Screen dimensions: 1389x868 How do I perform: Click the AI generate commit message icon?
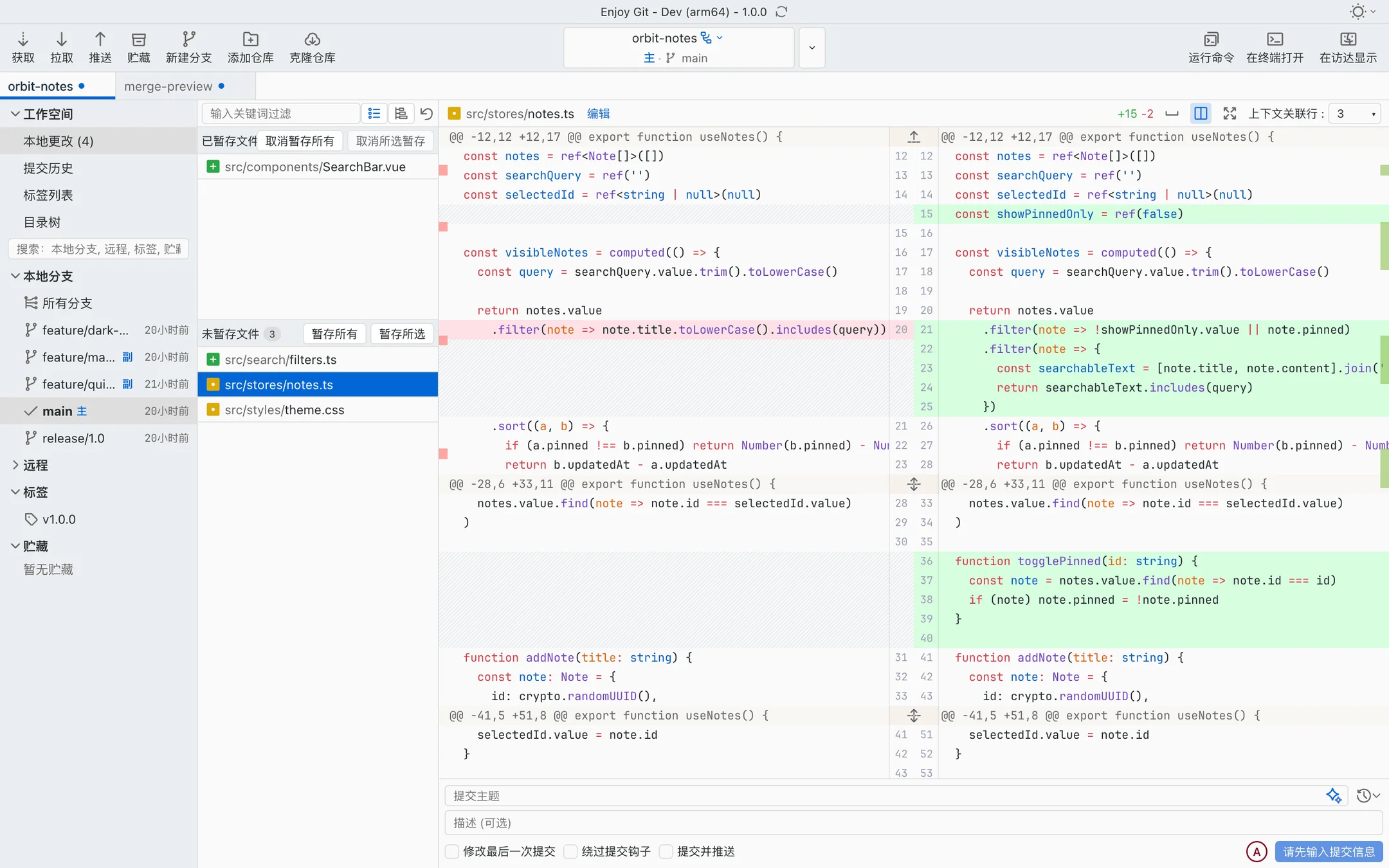click(1334, 795)
